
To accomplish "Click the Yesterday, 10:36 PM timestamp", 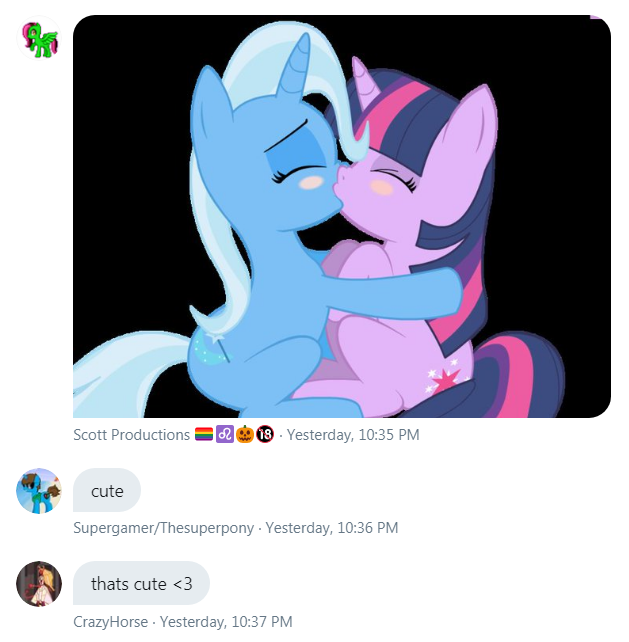I will point(332,528).
